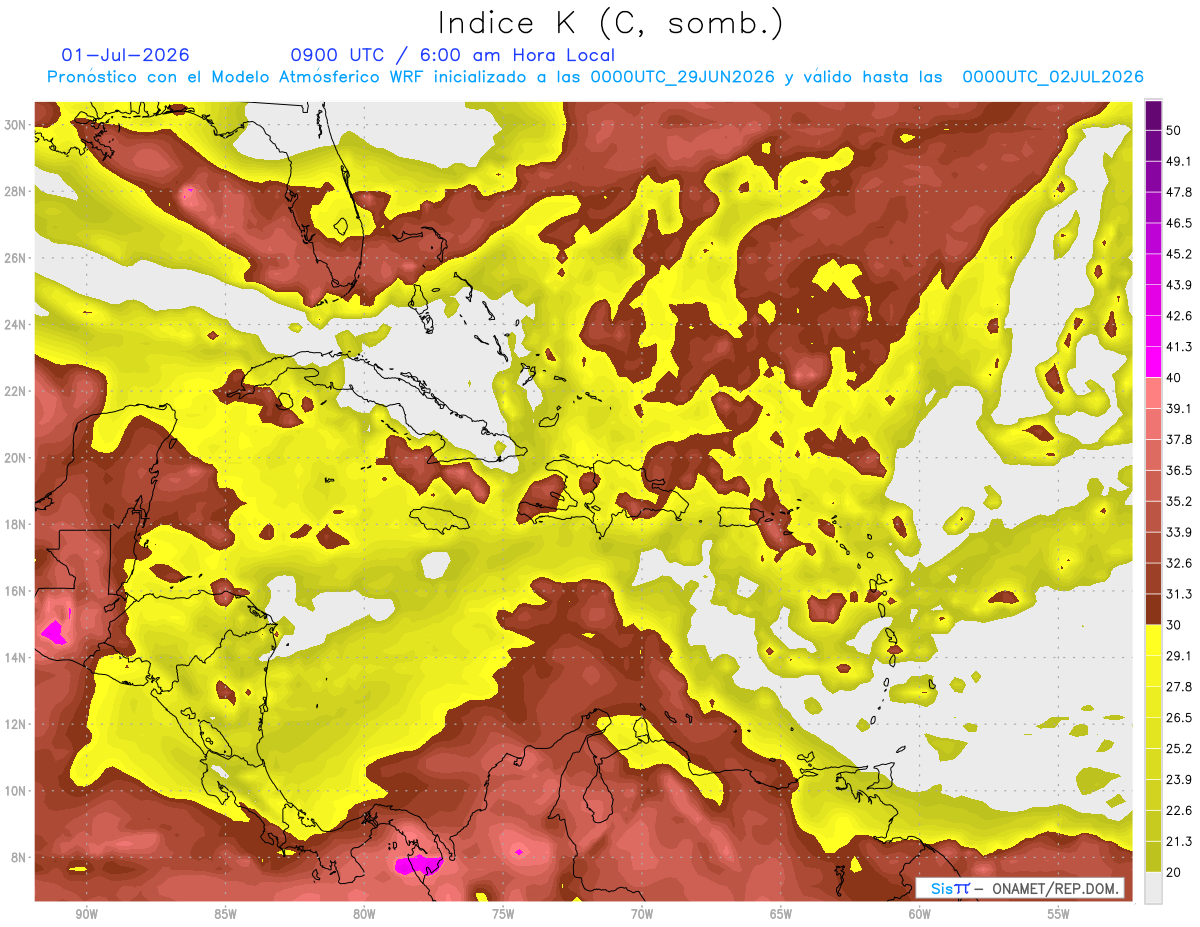Image resolution: width=1200 pixels, height=927 pixels.
Task: Click the colorbar label '26.5'
Action: pos(1178,717)
